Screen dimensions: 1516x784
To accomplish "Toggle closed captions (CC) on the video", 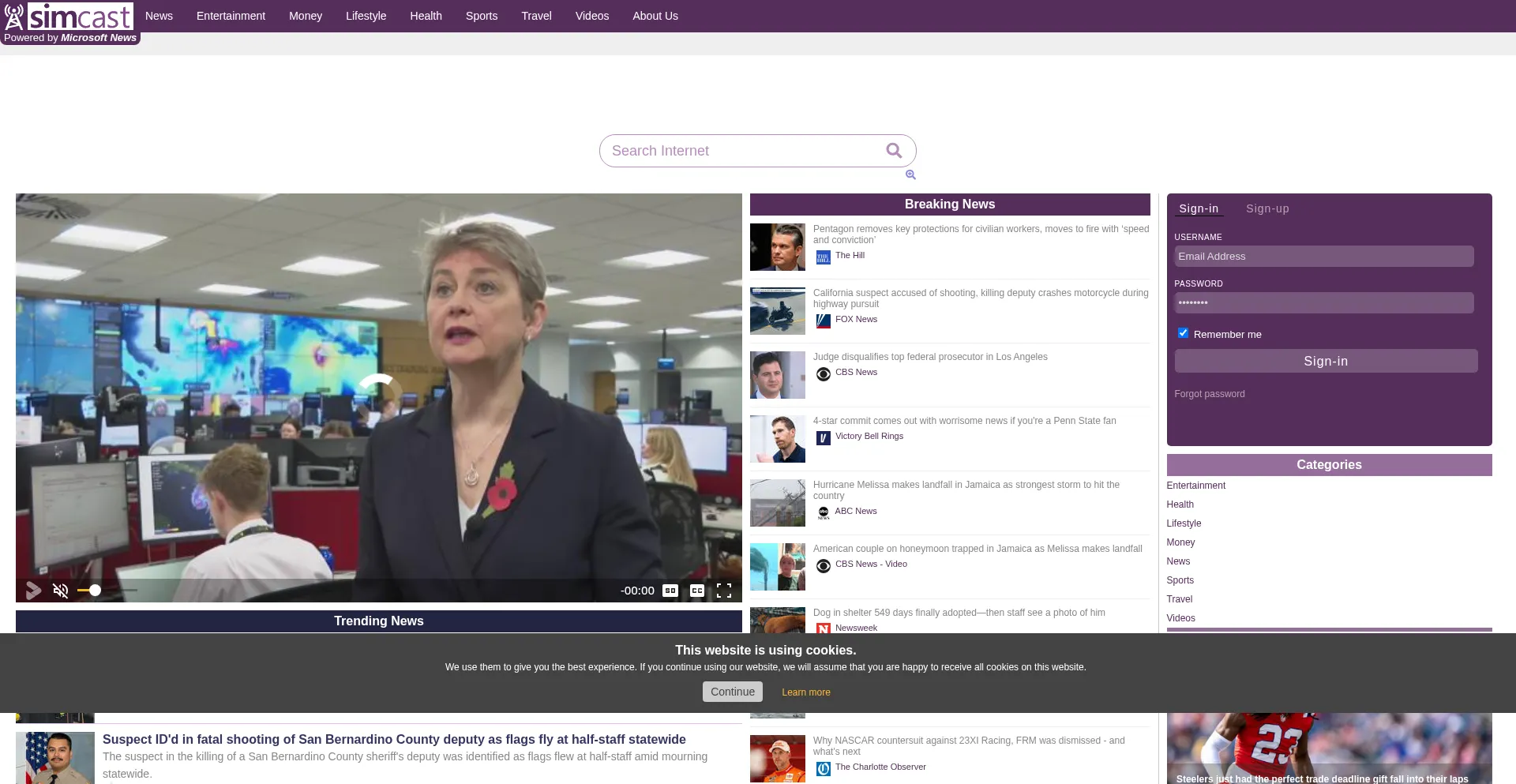I will coord(697,591).
